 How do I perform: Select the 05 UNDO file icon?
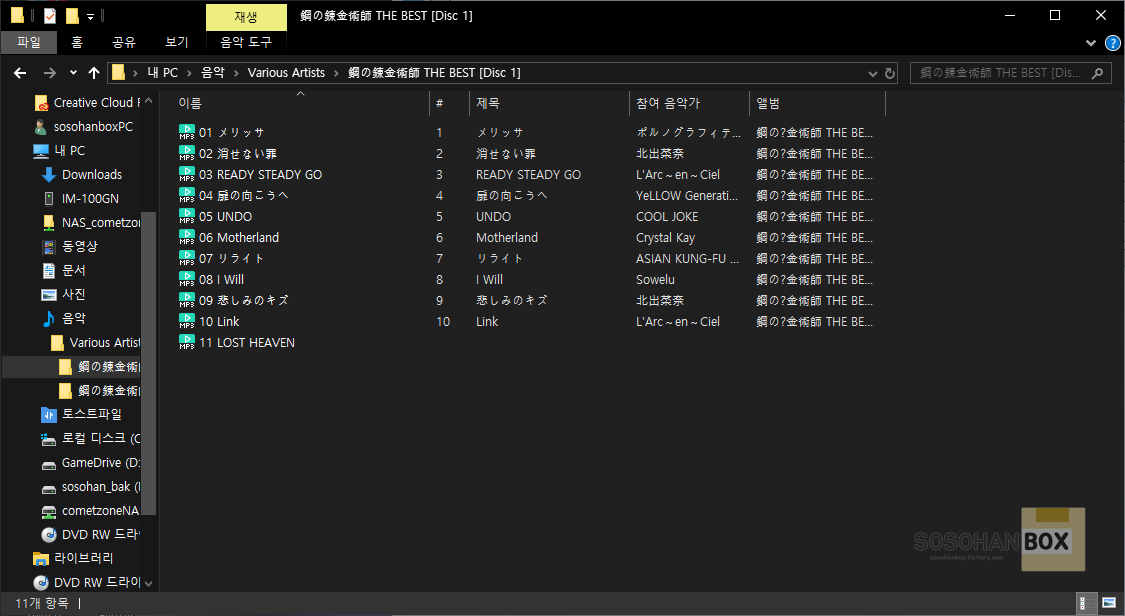pyautogui.click(x=187, y=217)
